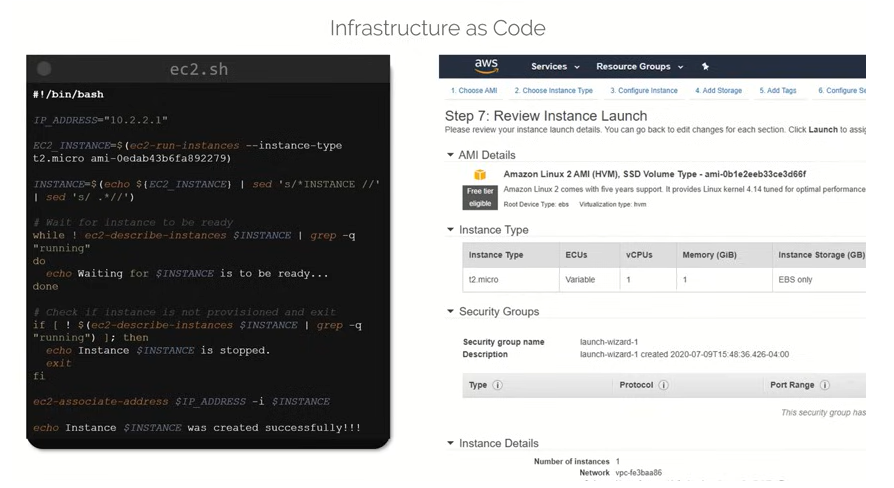Screen dimensions: 894x488
Task: Click the info icon next to Protocol
Action: 663,385
